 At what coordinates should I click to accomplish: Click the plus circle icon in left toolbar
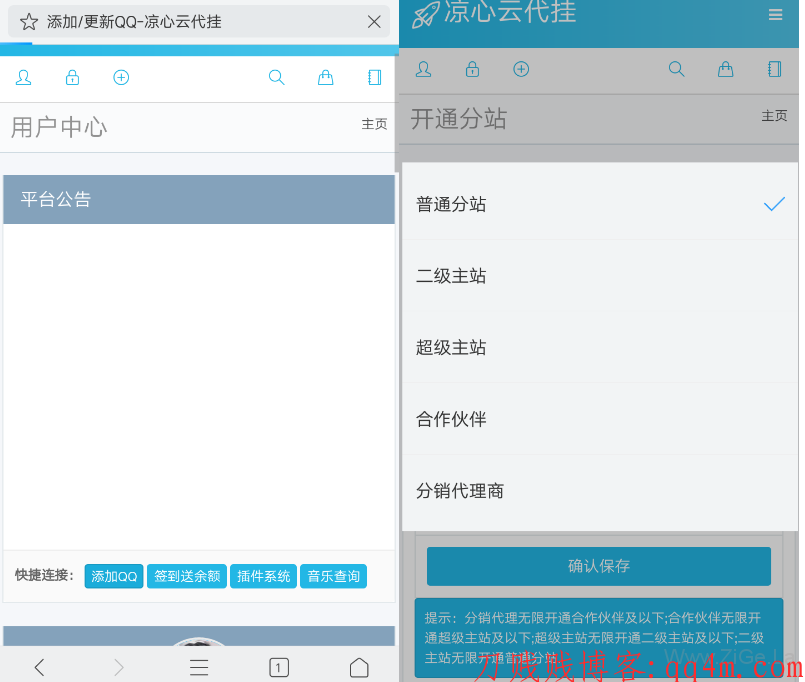(x=121, y=78)
